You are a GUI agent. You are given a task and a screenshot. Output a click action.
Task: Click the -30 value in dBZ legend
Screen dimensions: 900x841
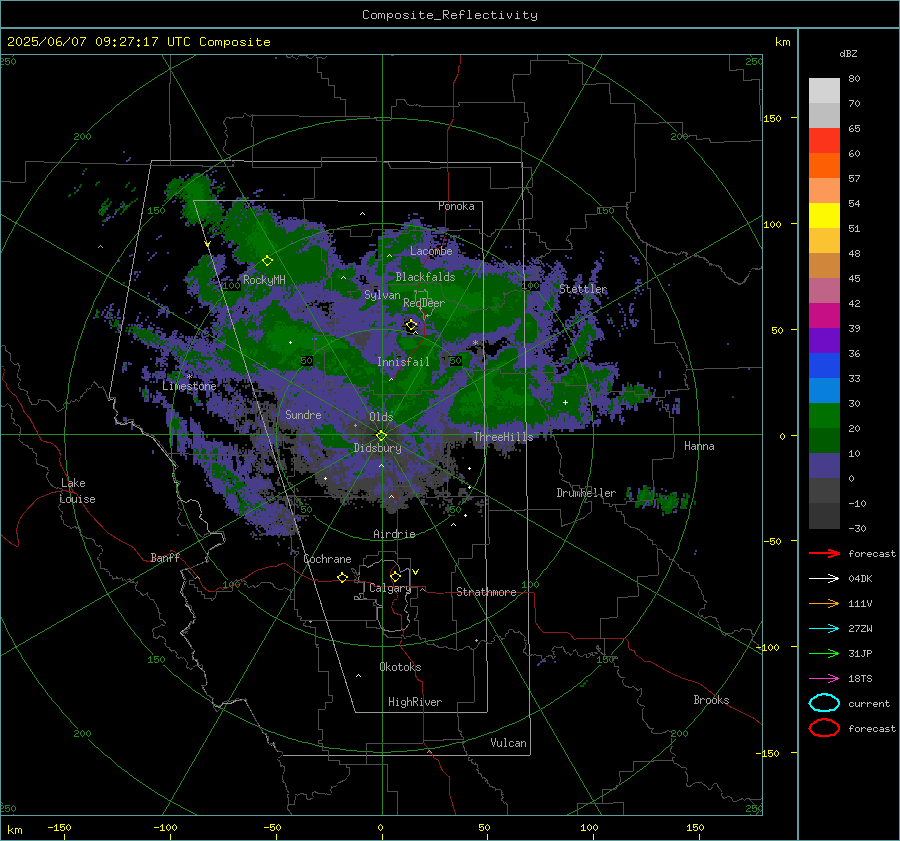pos(857,529)
